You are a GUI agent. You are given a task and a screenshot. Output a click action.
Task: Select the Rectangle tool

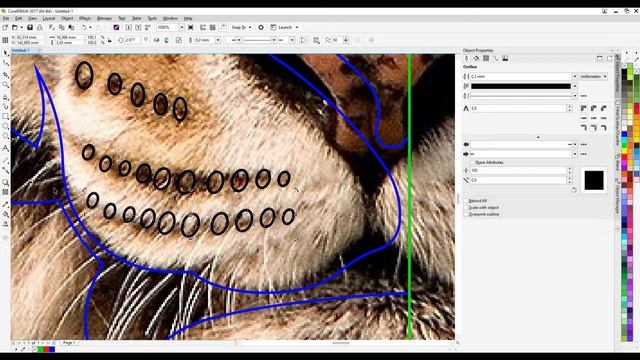6,116
